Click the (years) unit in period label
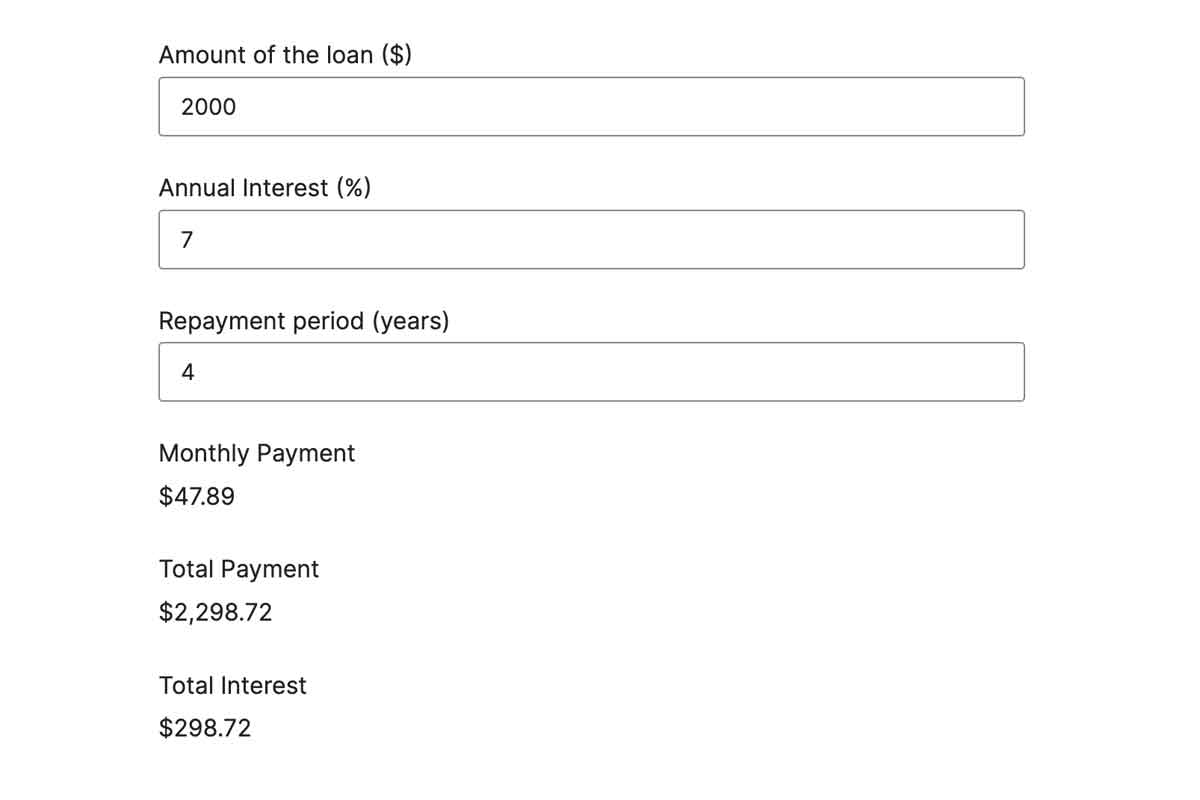 [411, 321]
